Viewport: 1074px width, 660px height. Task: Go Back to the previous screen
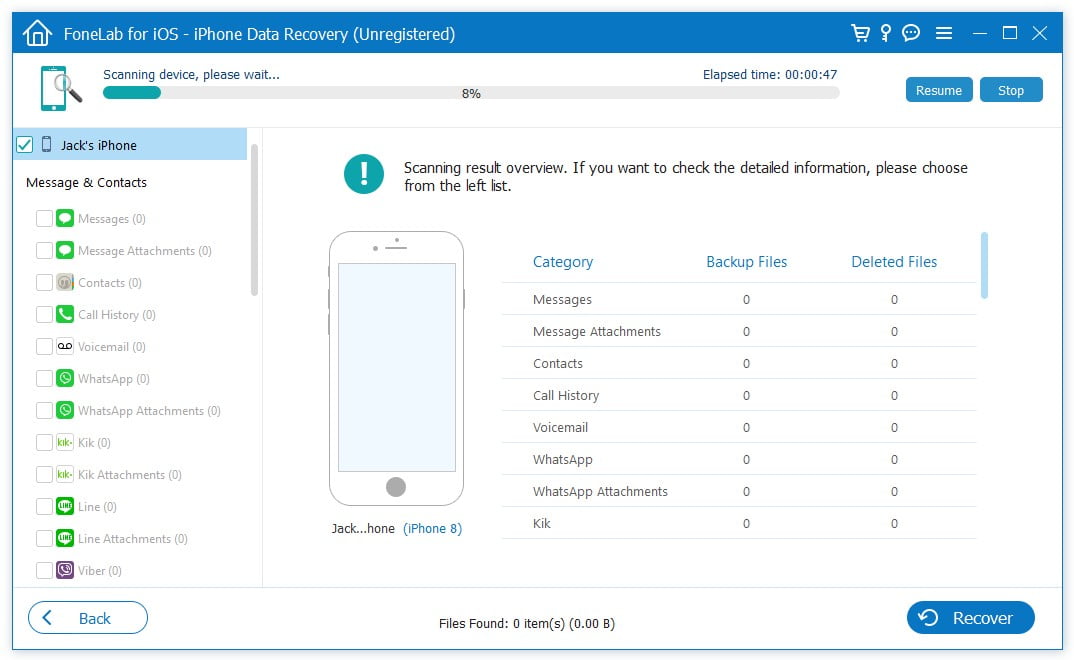tap(88, 618)
